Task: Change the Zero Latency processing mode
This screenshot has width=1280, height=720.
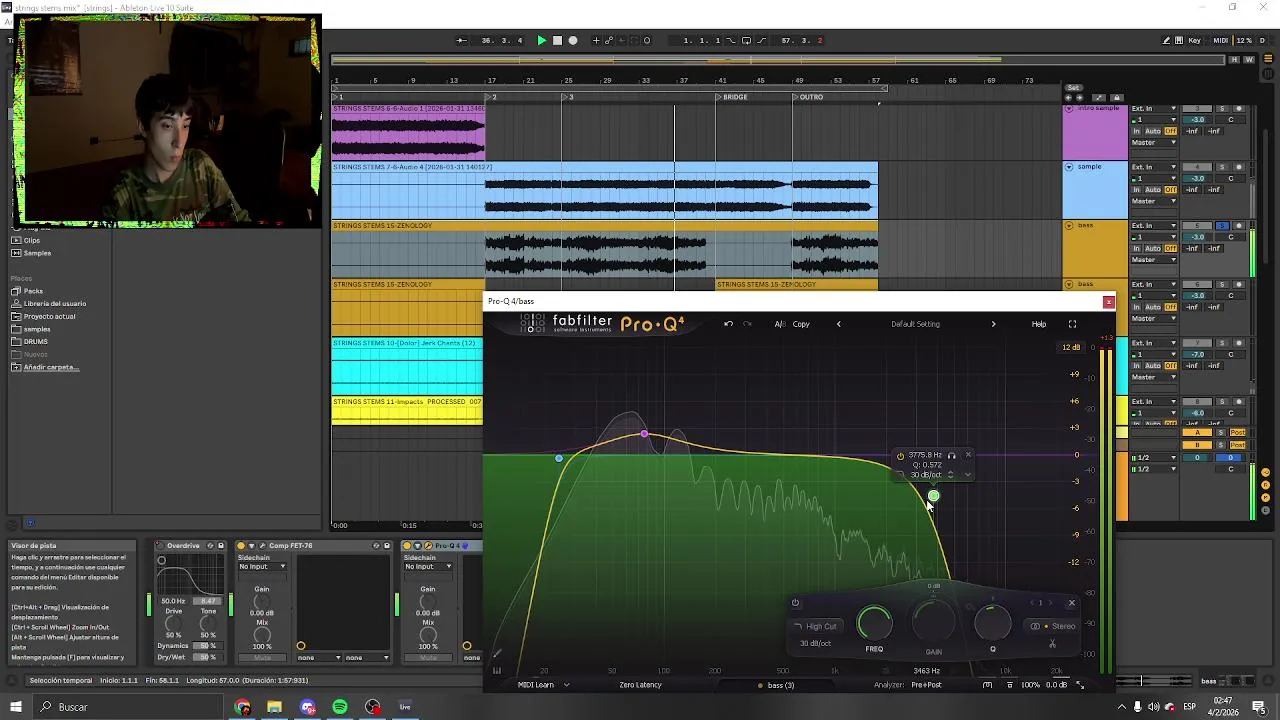Action: [640, 685]
